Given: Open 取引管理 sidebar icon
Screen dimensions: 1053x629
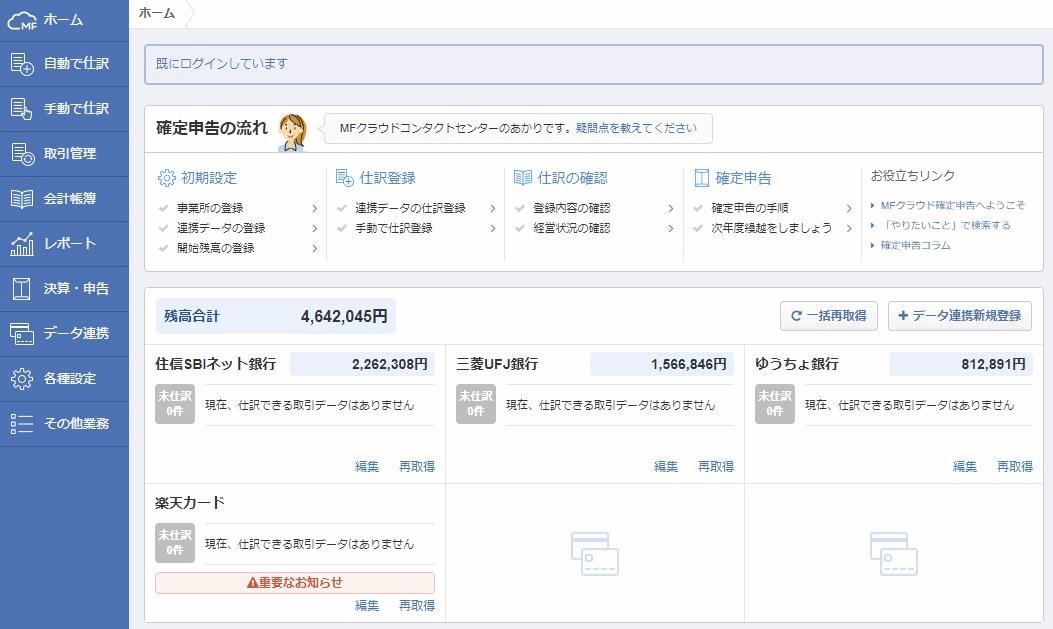Looking at the screenshot, I should point(22,154).
